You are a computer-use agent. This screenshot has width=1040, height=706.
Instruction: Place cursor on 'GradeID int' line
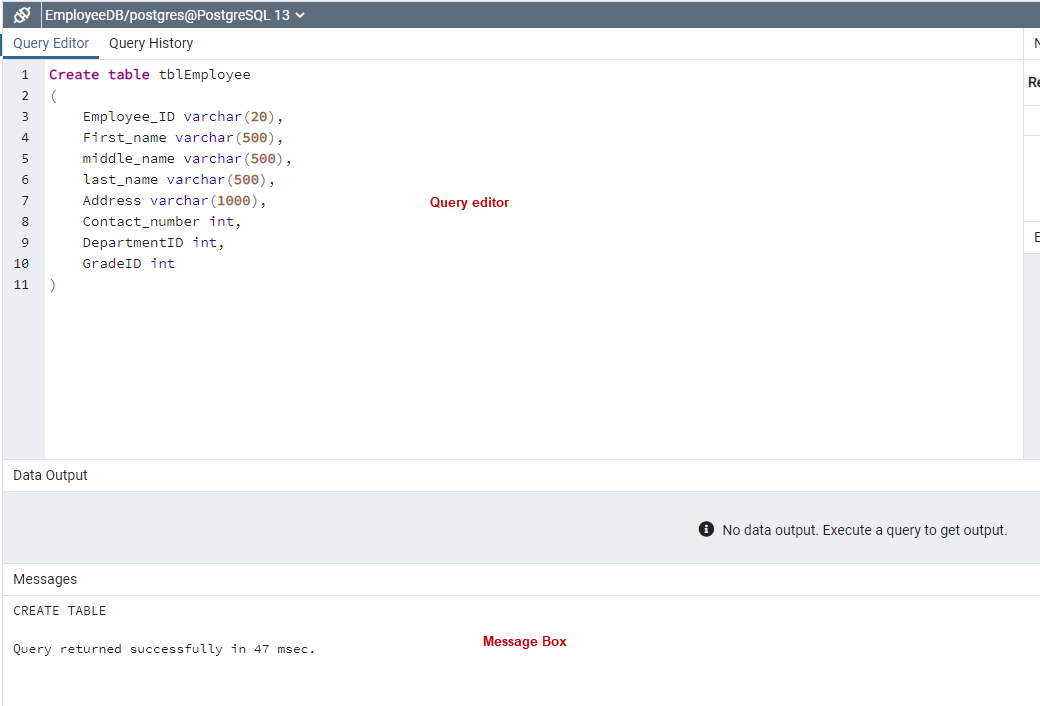(x=129, y=263)
